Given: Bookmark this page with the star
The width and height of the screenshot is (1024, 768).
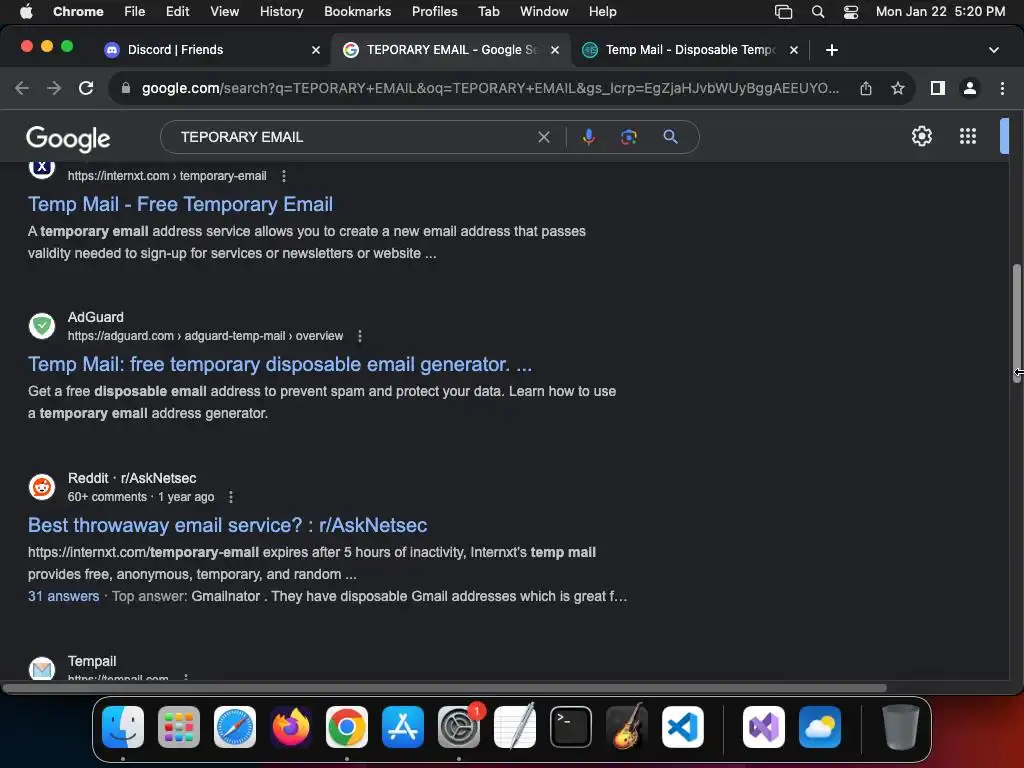Looking at the screenshot, I should [x=898, y=88].
